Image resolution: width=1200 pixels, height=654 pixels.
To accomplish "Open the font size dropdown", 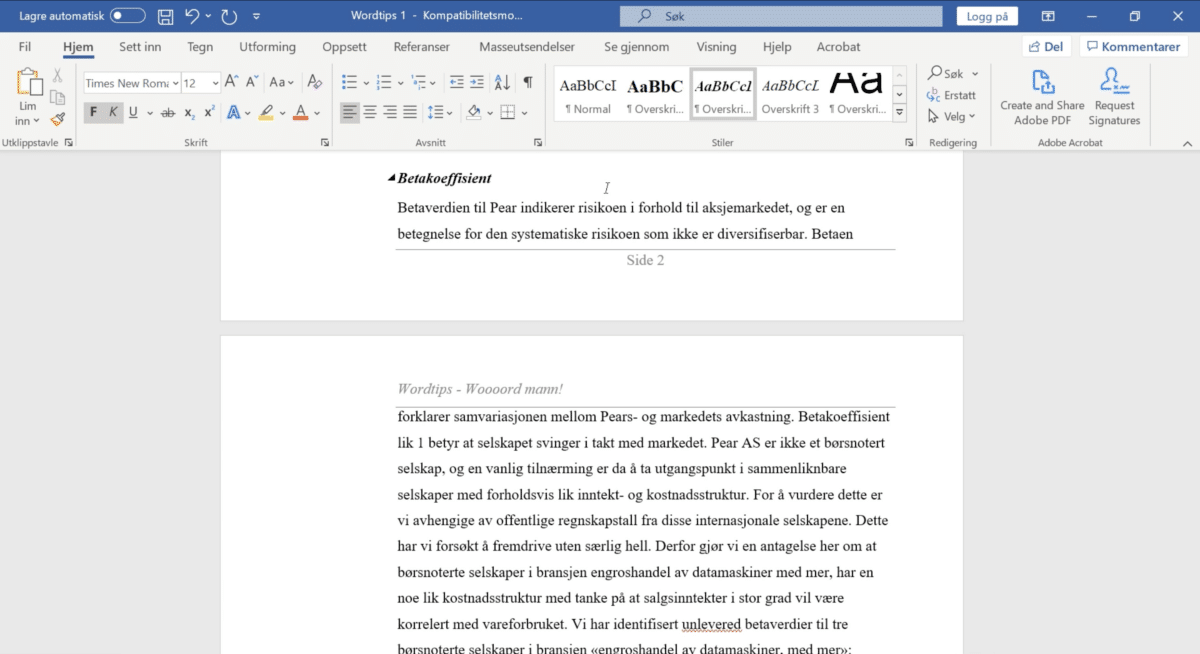I will point(215,84).
